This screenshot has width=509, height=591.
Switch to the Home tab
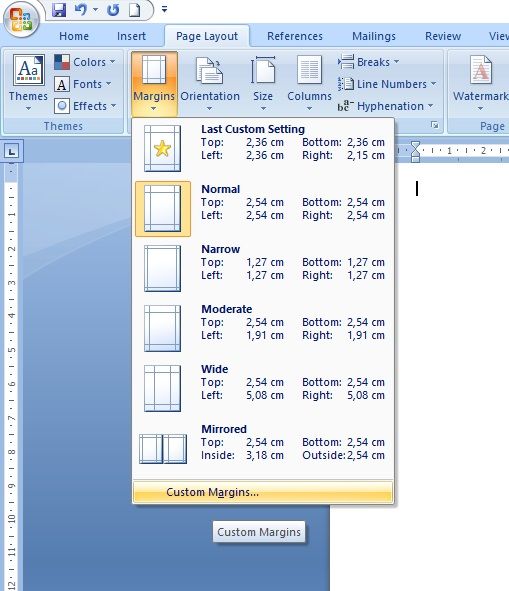coord(74,36)
